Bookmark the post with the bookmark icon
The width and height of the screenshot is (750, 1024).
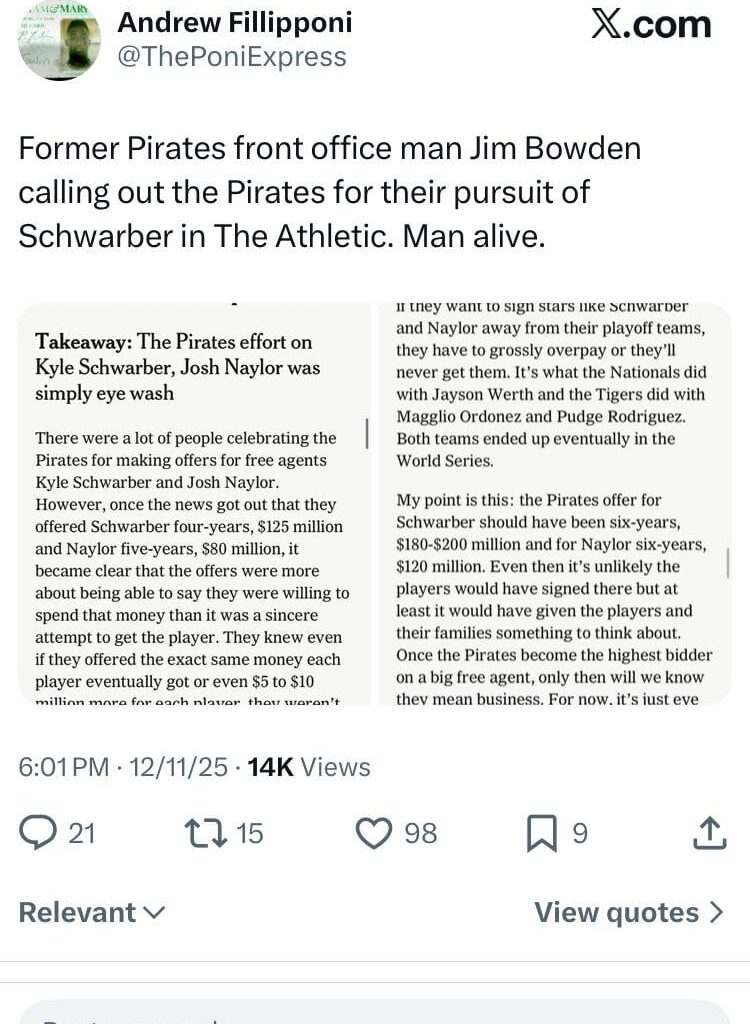tap(542, 832)
